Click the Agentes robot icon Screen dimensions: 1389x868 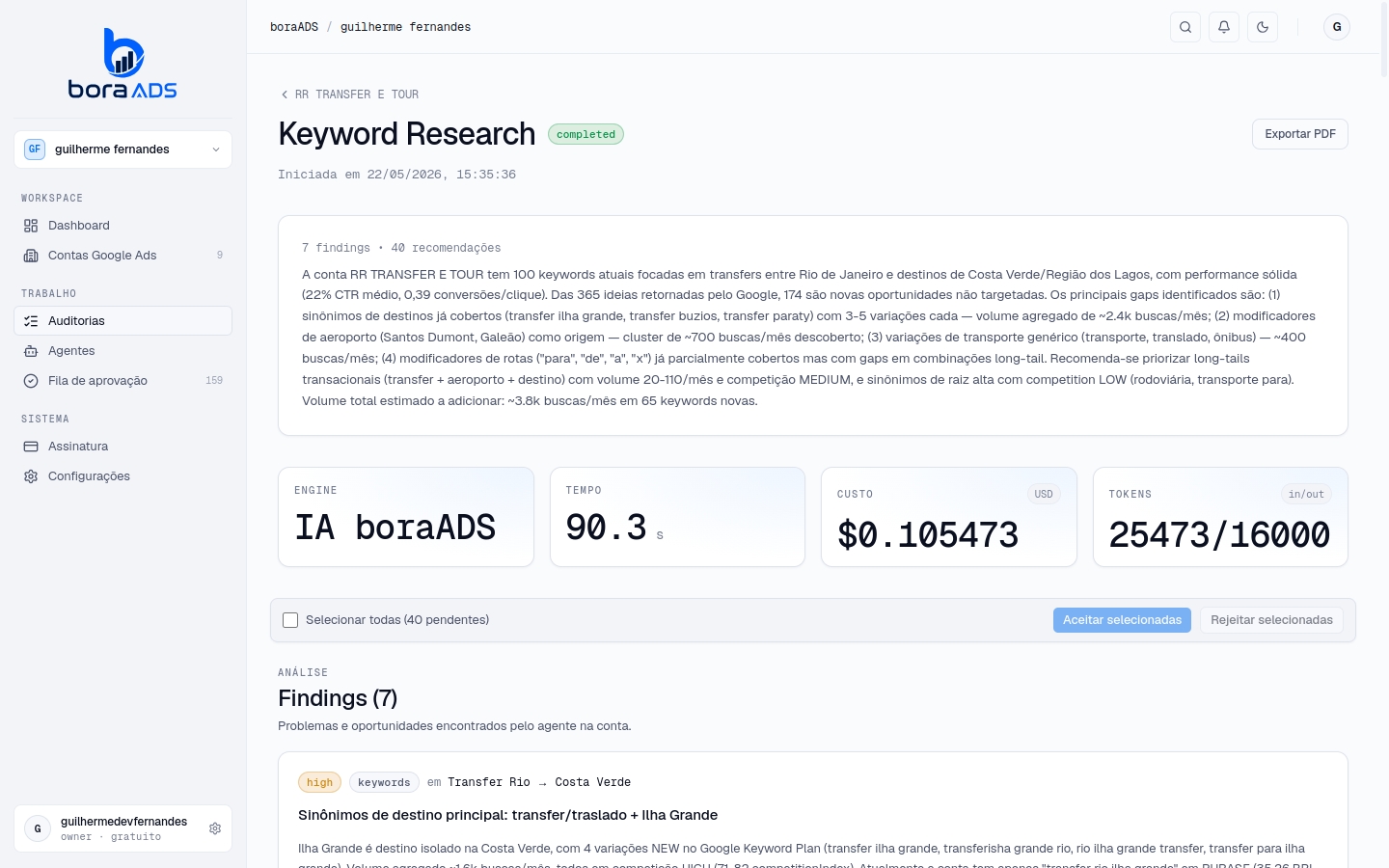31,351
